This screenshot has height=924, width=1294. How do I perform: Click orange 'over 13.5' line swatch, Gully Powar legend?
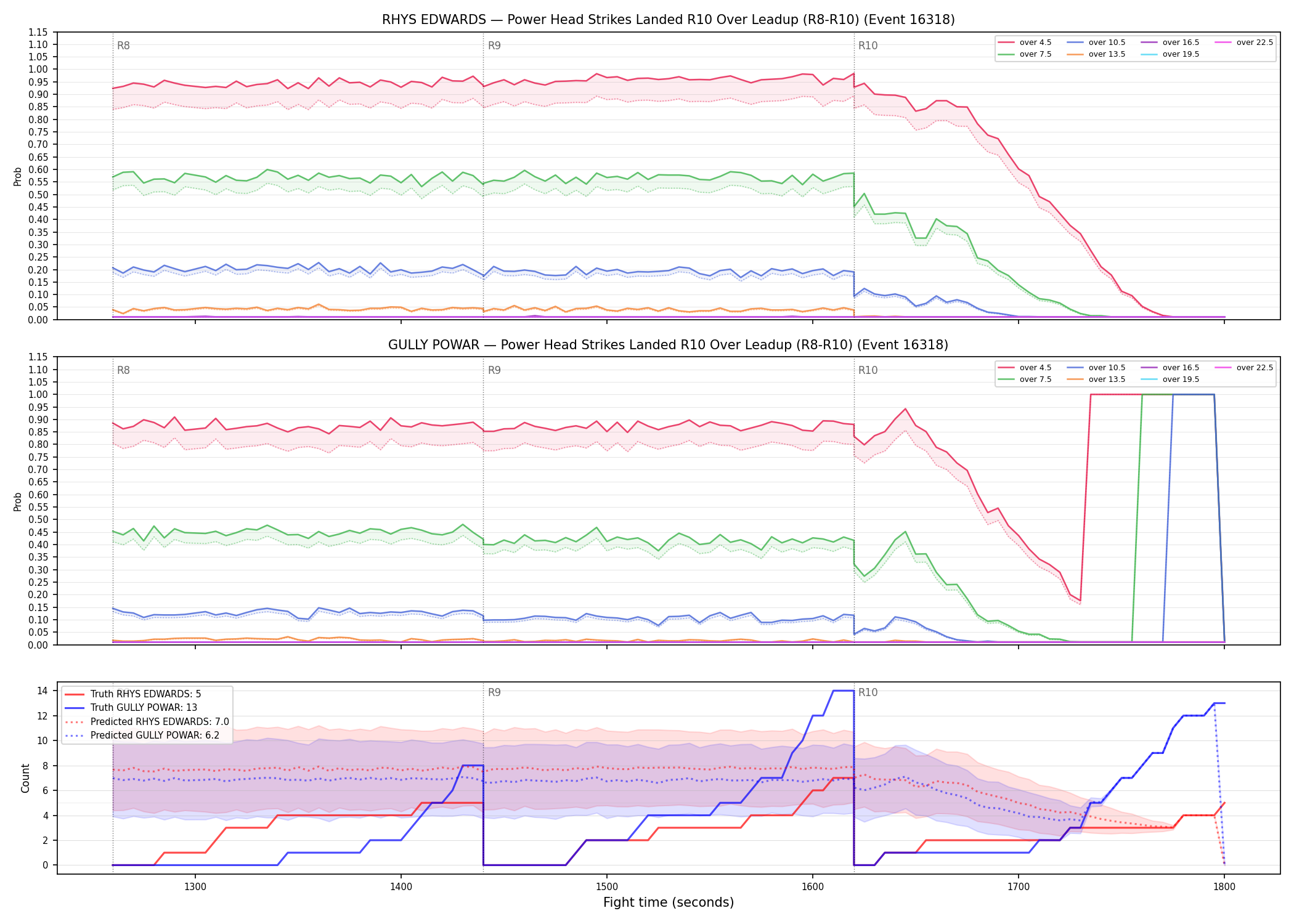pos(1075,379)
